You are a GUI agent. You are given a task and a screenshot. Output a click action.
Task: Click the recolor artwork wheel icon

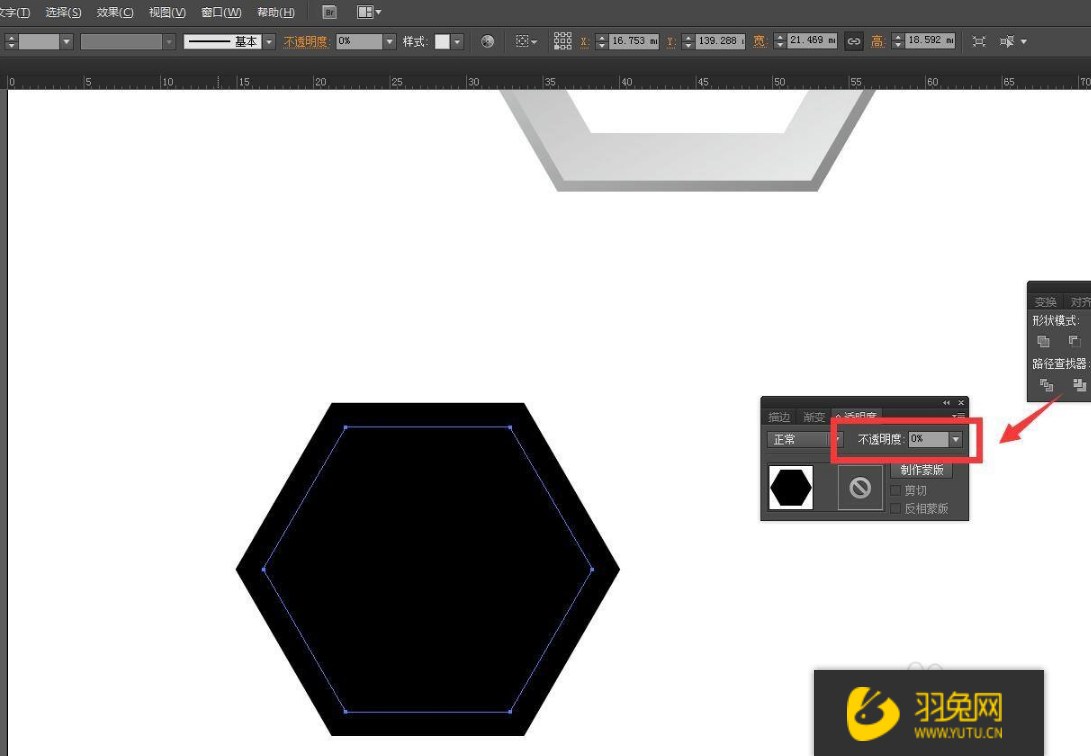click(488, 42)
